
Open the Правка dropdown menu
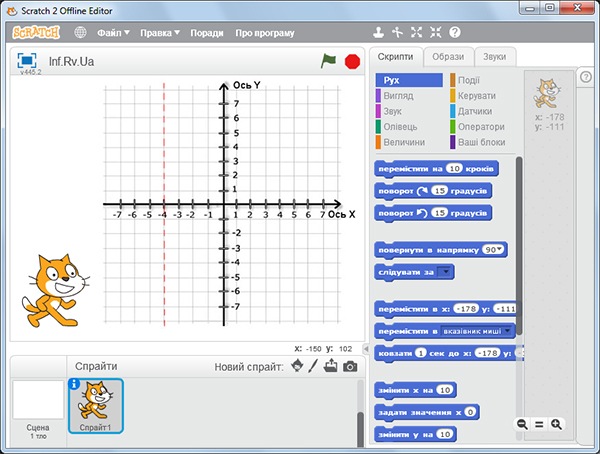pos(160,32)
